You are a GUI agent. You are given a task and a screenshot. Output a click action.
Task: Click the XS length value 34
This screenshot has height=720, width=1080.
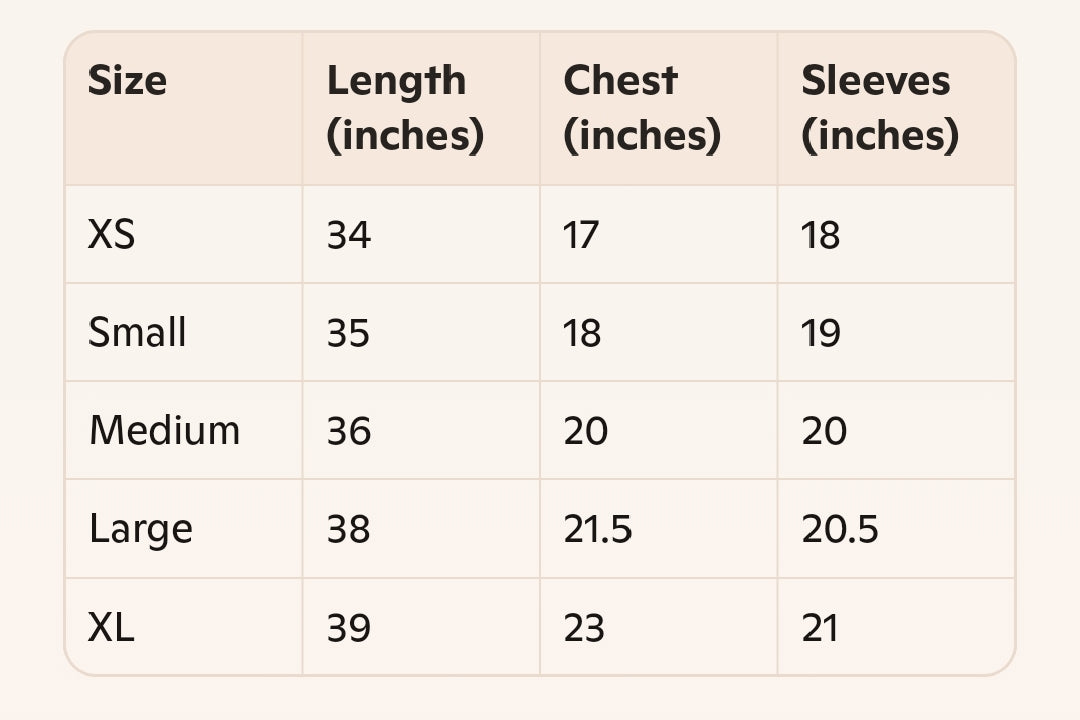(x=349, y=235)
